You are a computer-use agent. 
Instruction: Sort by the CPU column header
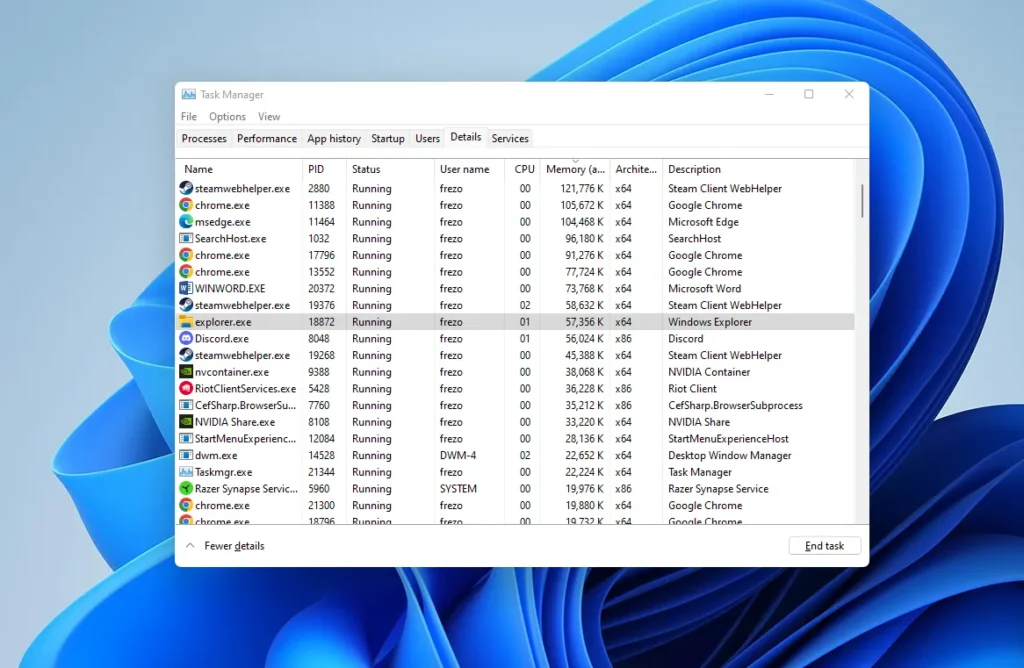click(522, 169)
